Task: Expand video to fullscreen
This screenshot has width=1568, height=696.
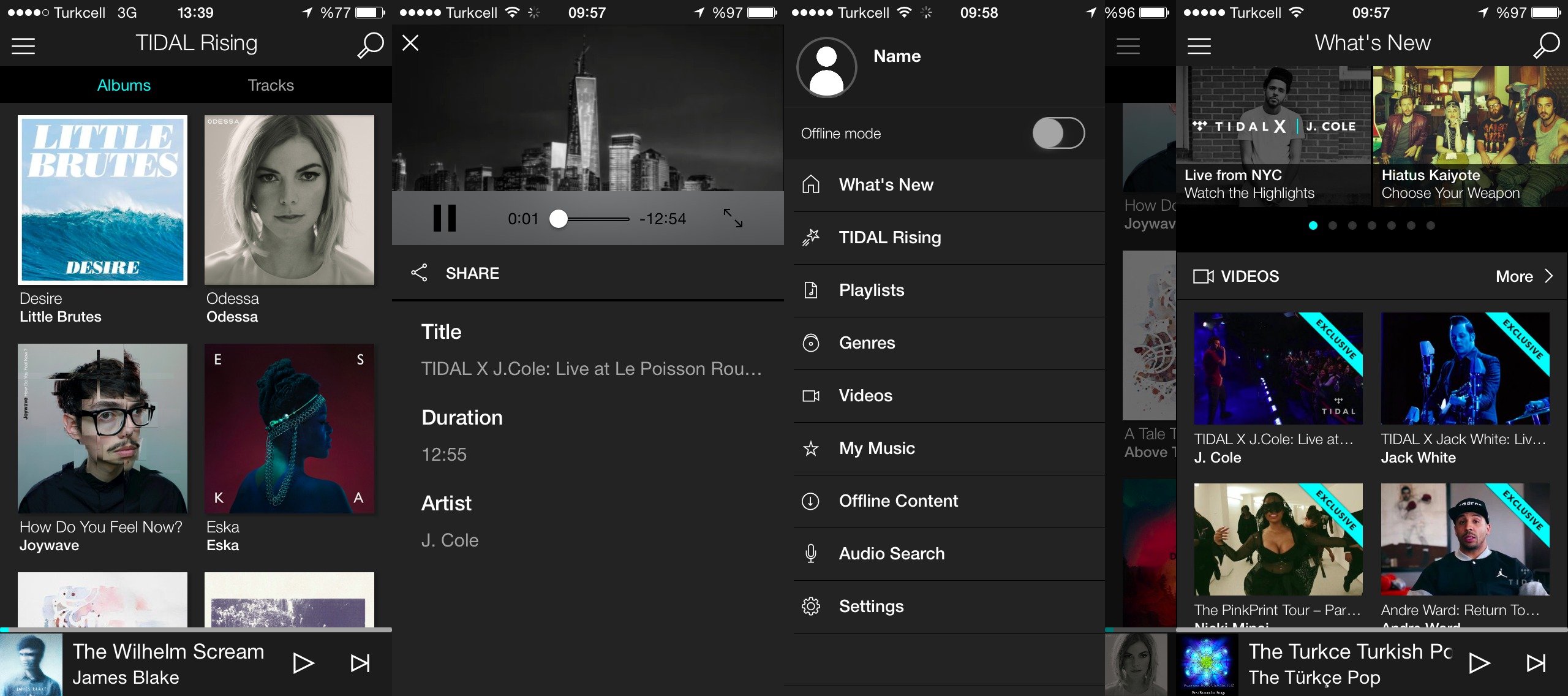Action: click(x=733, y=218)
